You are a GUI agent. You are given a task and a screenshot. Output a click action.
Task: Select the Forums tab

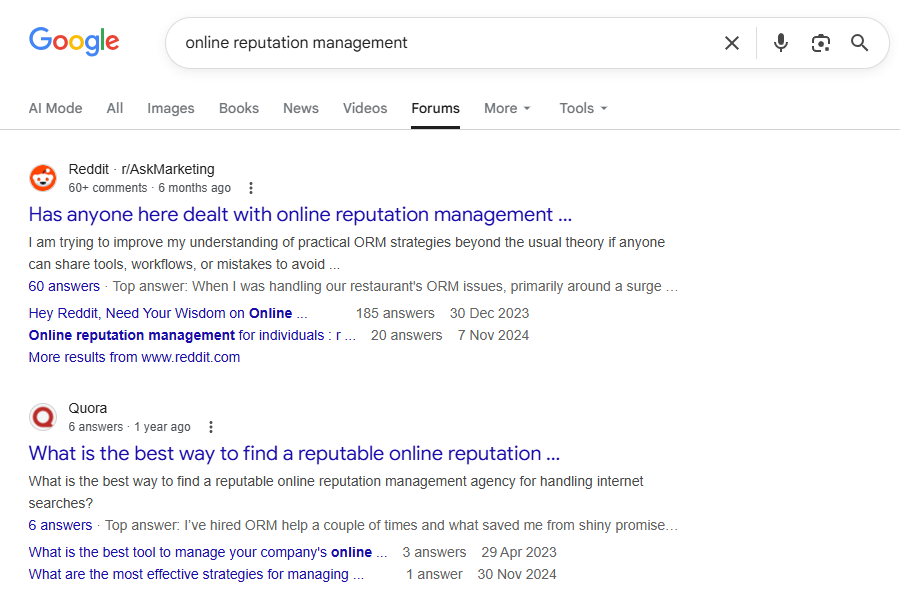point(436,108)
